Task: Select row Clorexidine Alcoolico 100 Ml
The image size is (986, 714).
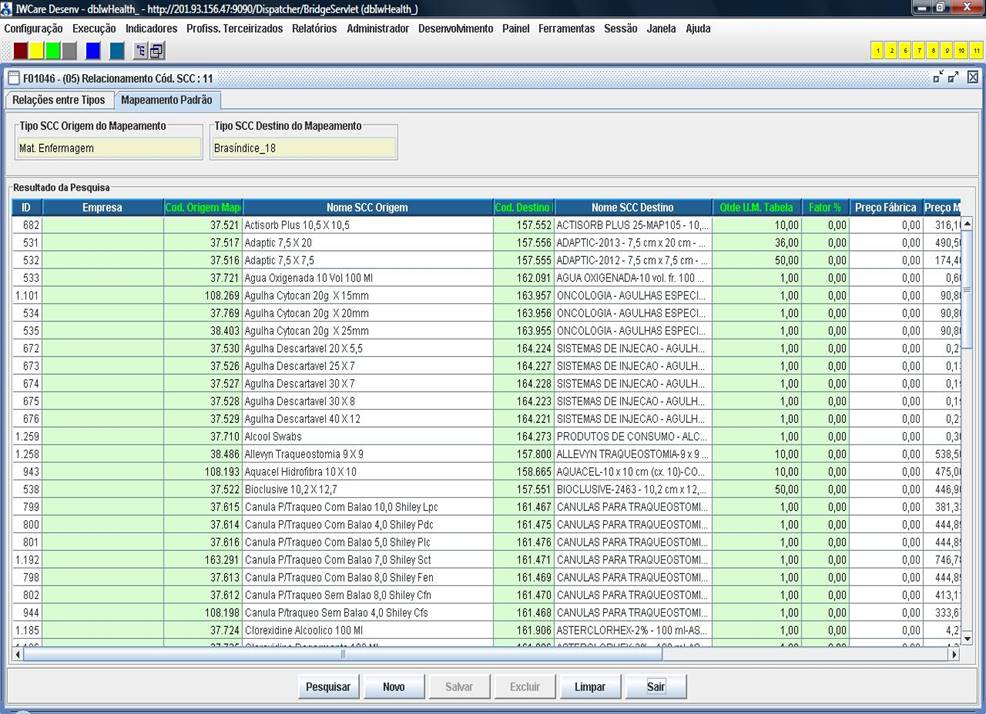Action: click(x=486, y=630)
